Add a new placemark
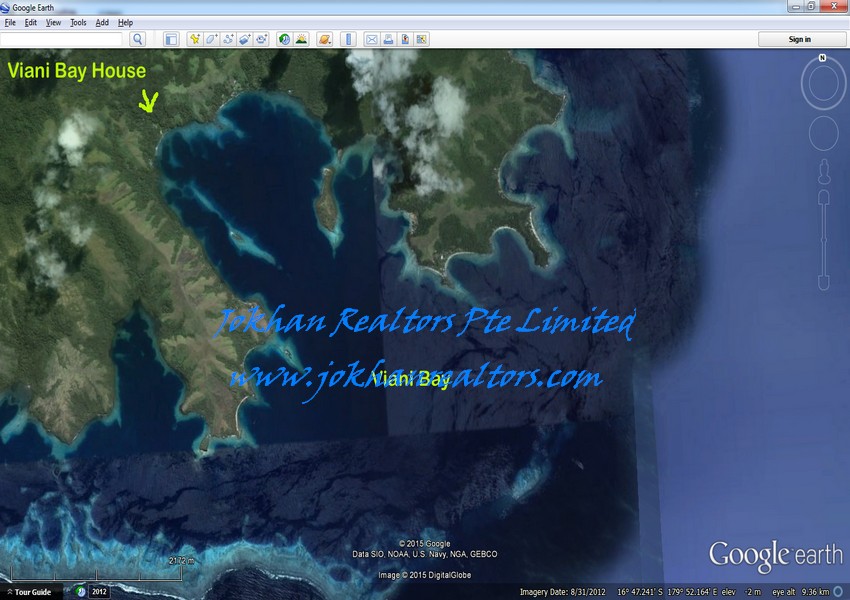The width and height of the screenshot is (850, 600). click(x=195, y=39)
